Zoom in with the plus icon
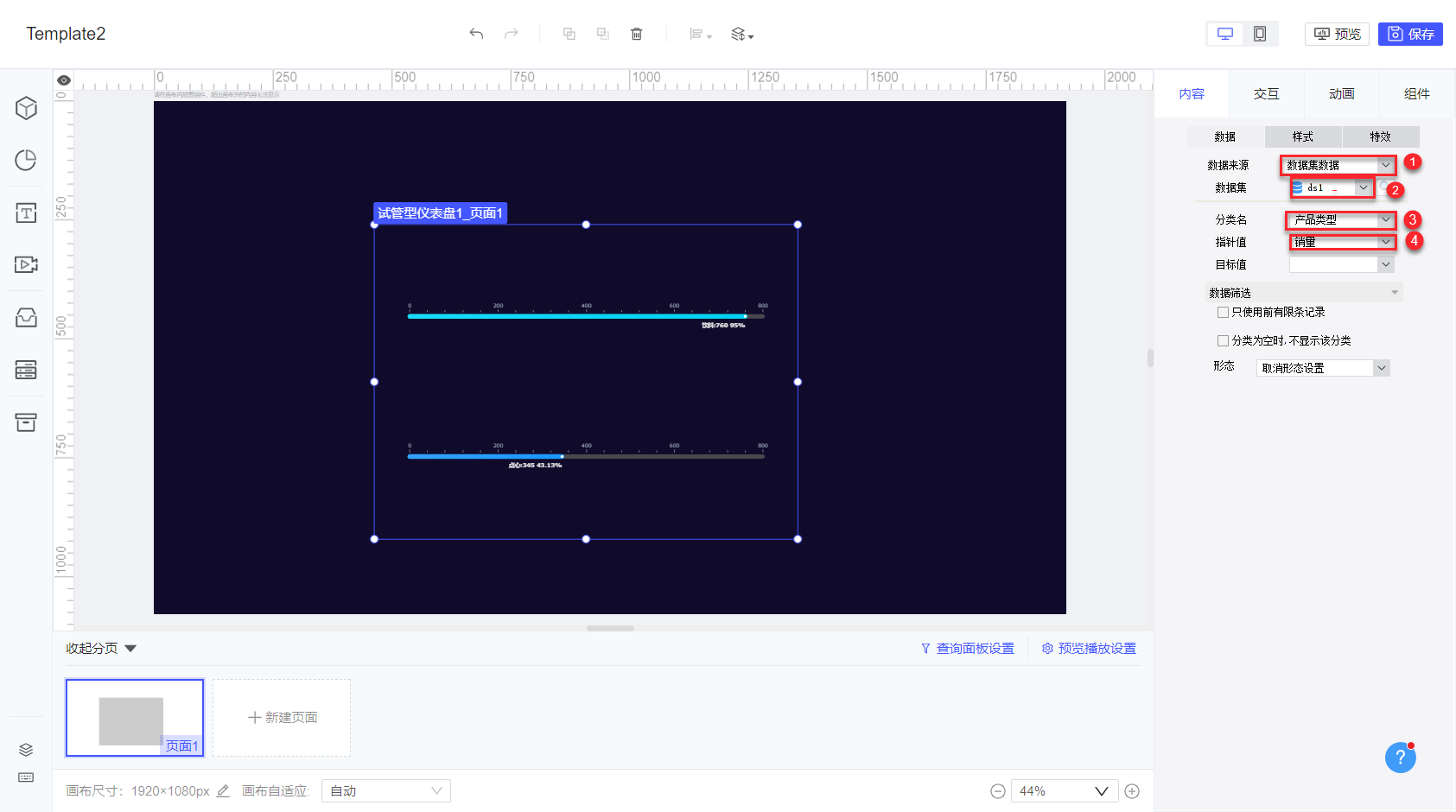This screenshot has height=812, width=1456. point(1132,791)
